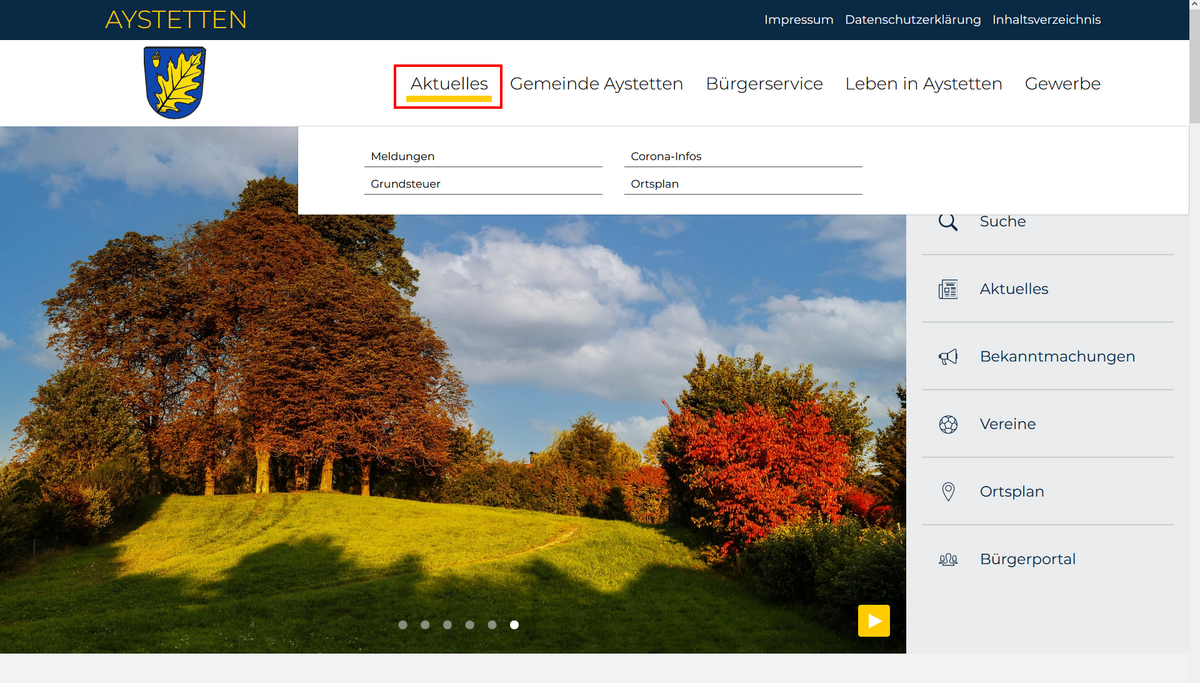Image resolution: width=1200 pixels, height=683 pixels.
Task: Open the Bürgerservice menu
Action: tap(764, 84)
